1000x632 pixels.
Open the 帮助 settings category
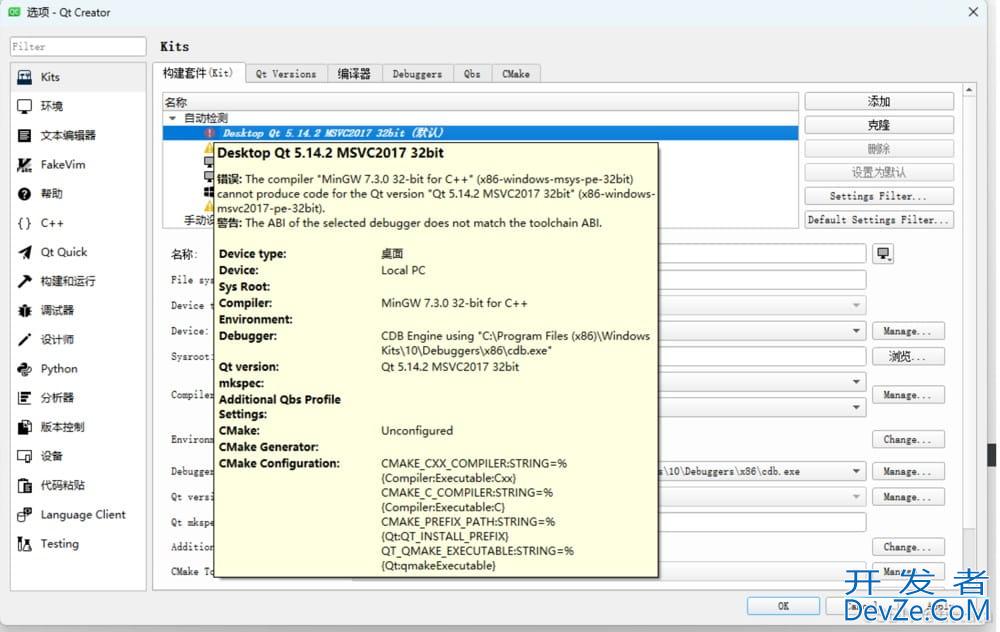coord(78,194)
